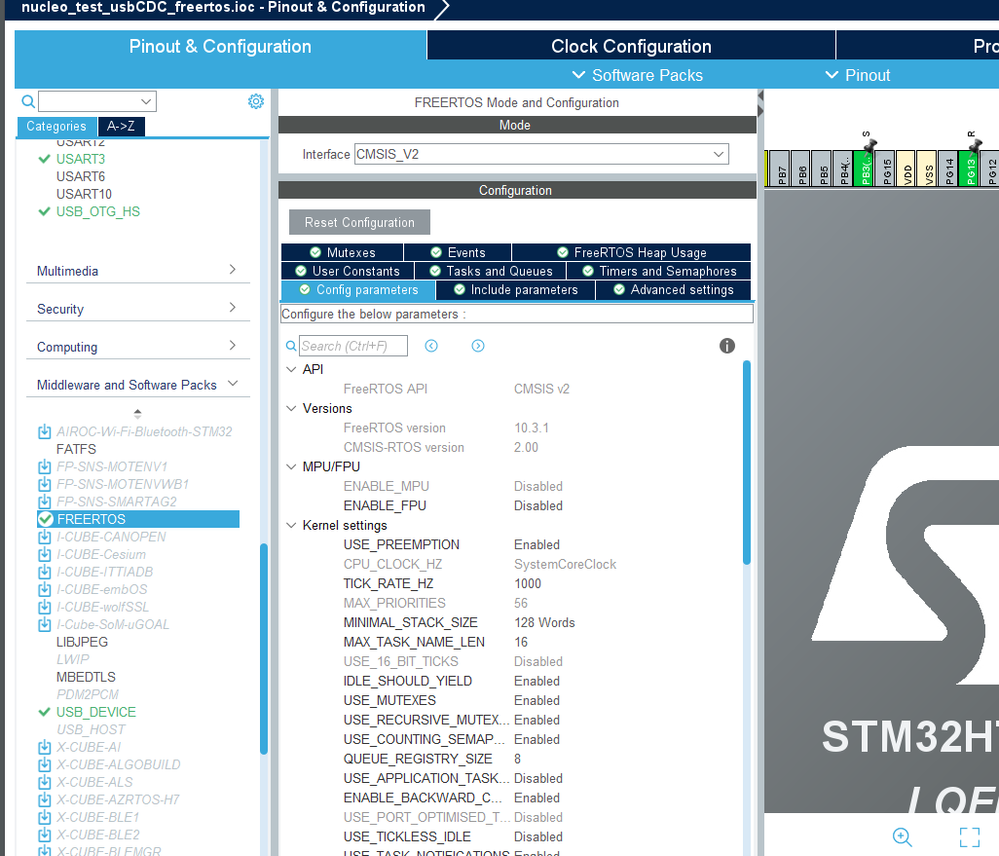The height and width of the screenshot is (856, 999).
Task: Click download icon beside I-CUBE-ITTIADB
Action: [x=45, y=572]
